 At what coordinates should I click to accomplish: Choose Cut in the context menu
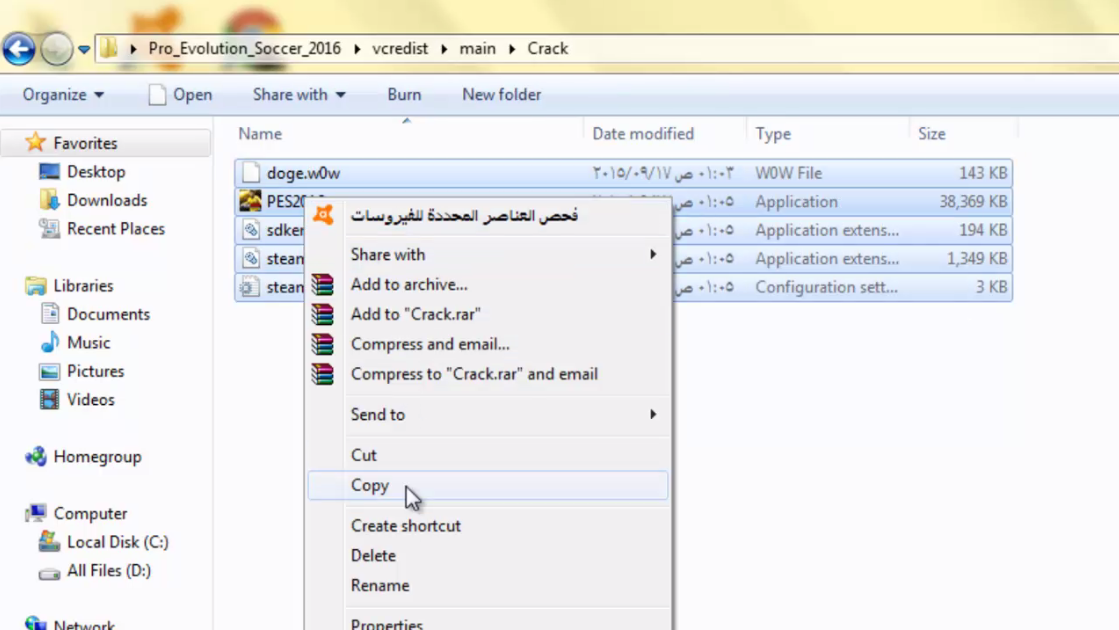488,455
